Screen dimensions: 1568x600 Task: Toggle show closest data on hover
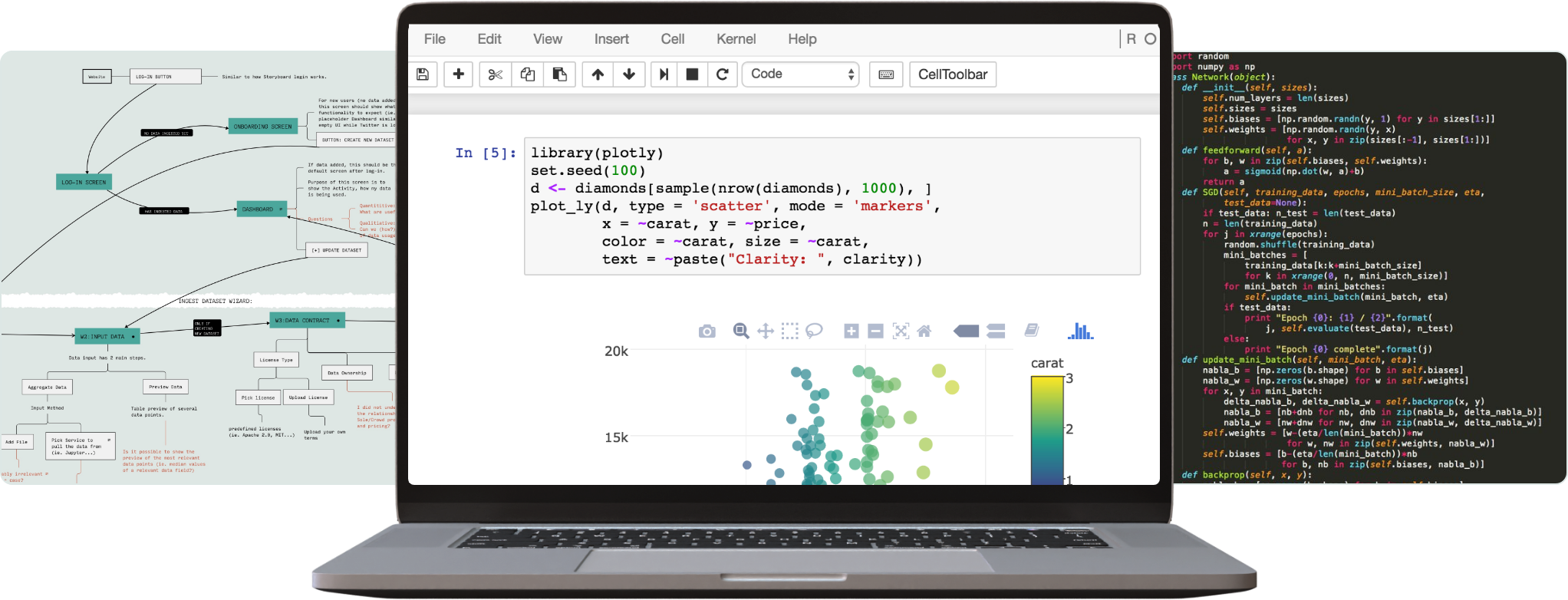(x=966, y=331)
